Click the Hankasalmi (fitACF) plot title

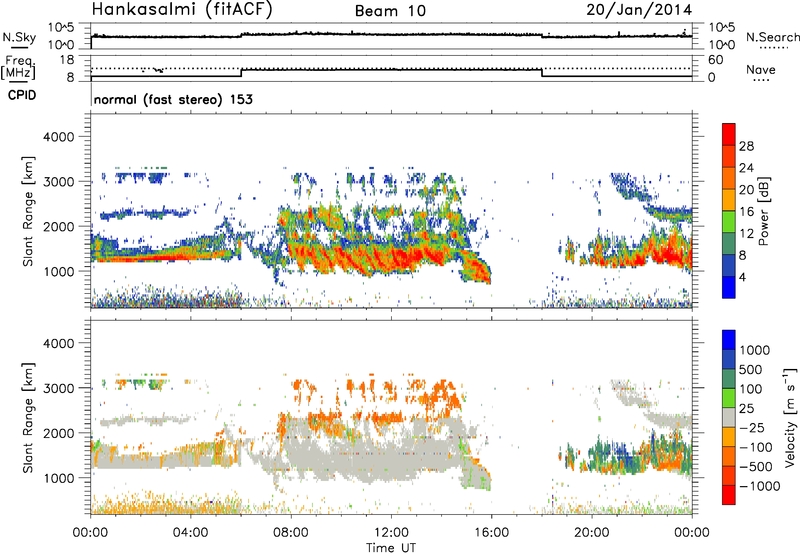pyautogui.click(x=182, y=9)
